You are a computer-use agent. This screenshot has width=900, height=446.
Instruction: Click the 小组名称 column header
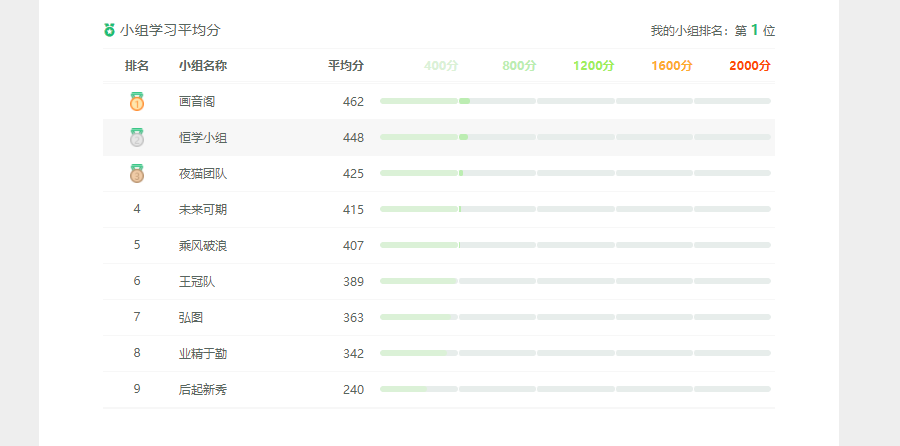tap(203, 66)
